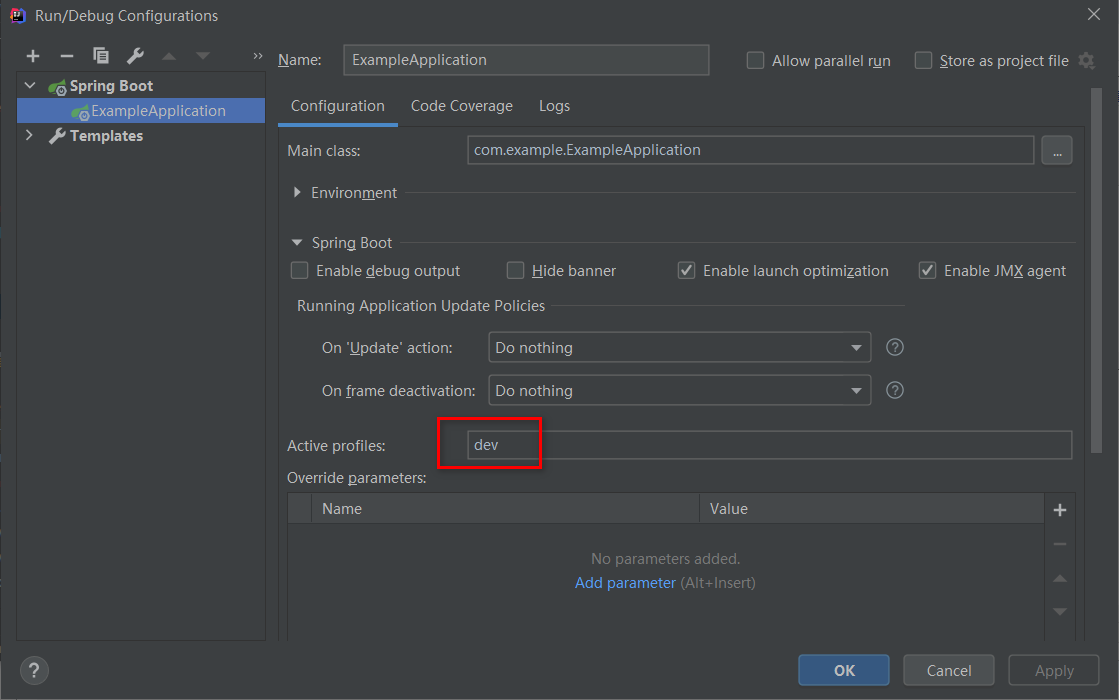Screen dimensions: 1119x700
Task: Collapse the Spring Boot tree node
Action: point(30,86)
